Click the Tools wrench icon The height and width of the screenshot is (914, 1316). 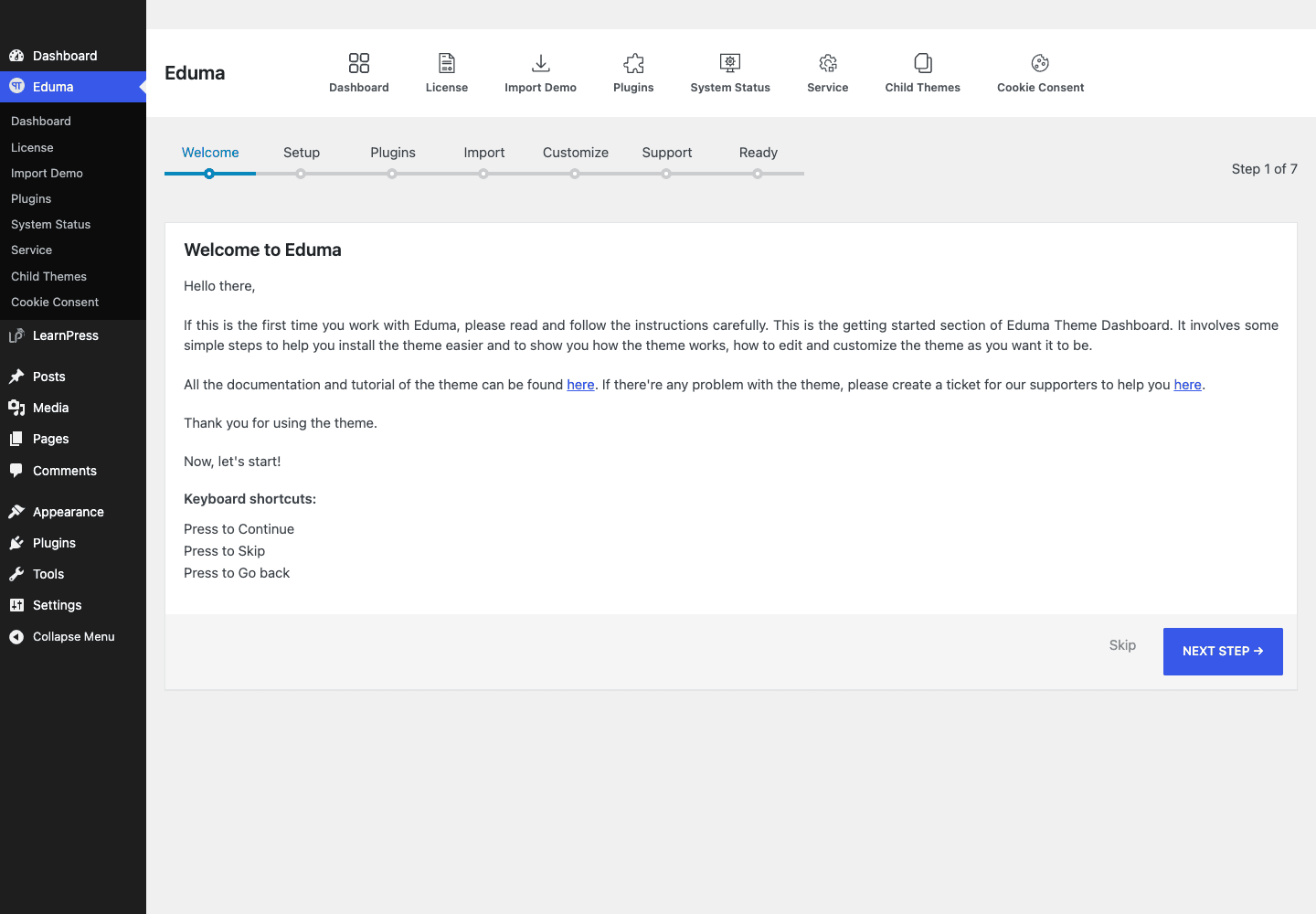coord(16,574)
